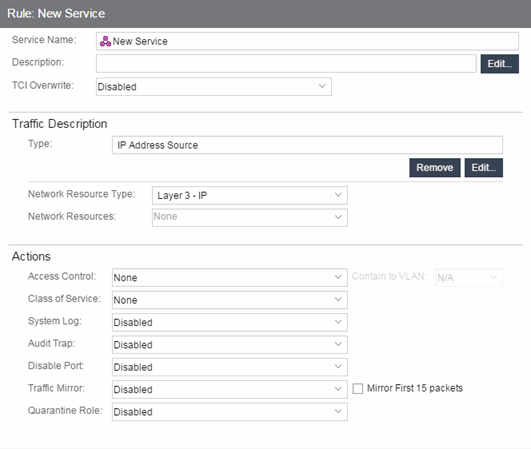Expand the Audit Trap dropdown

[230, 345]
